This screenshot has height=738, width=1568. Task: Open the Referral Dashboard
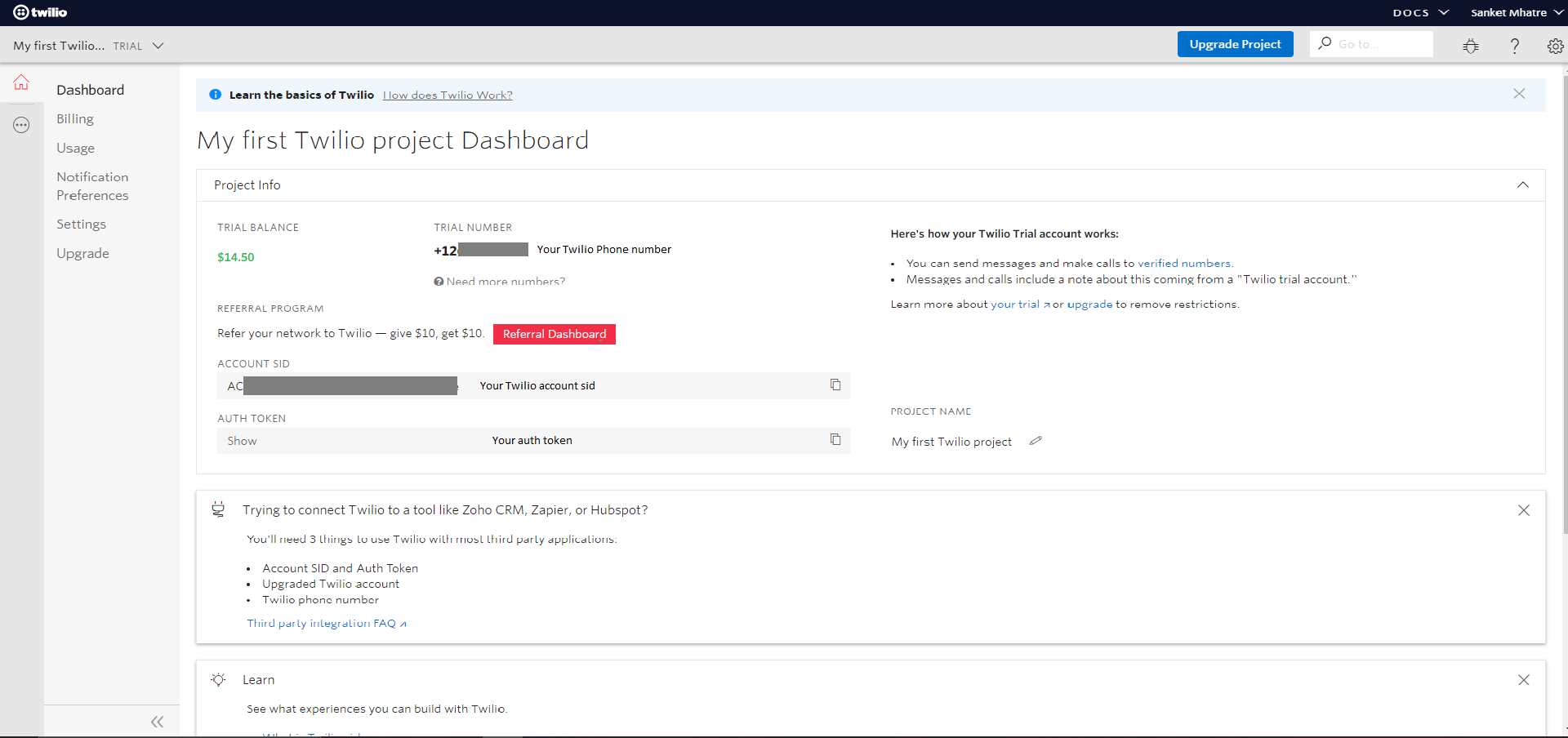pos(555,334)
